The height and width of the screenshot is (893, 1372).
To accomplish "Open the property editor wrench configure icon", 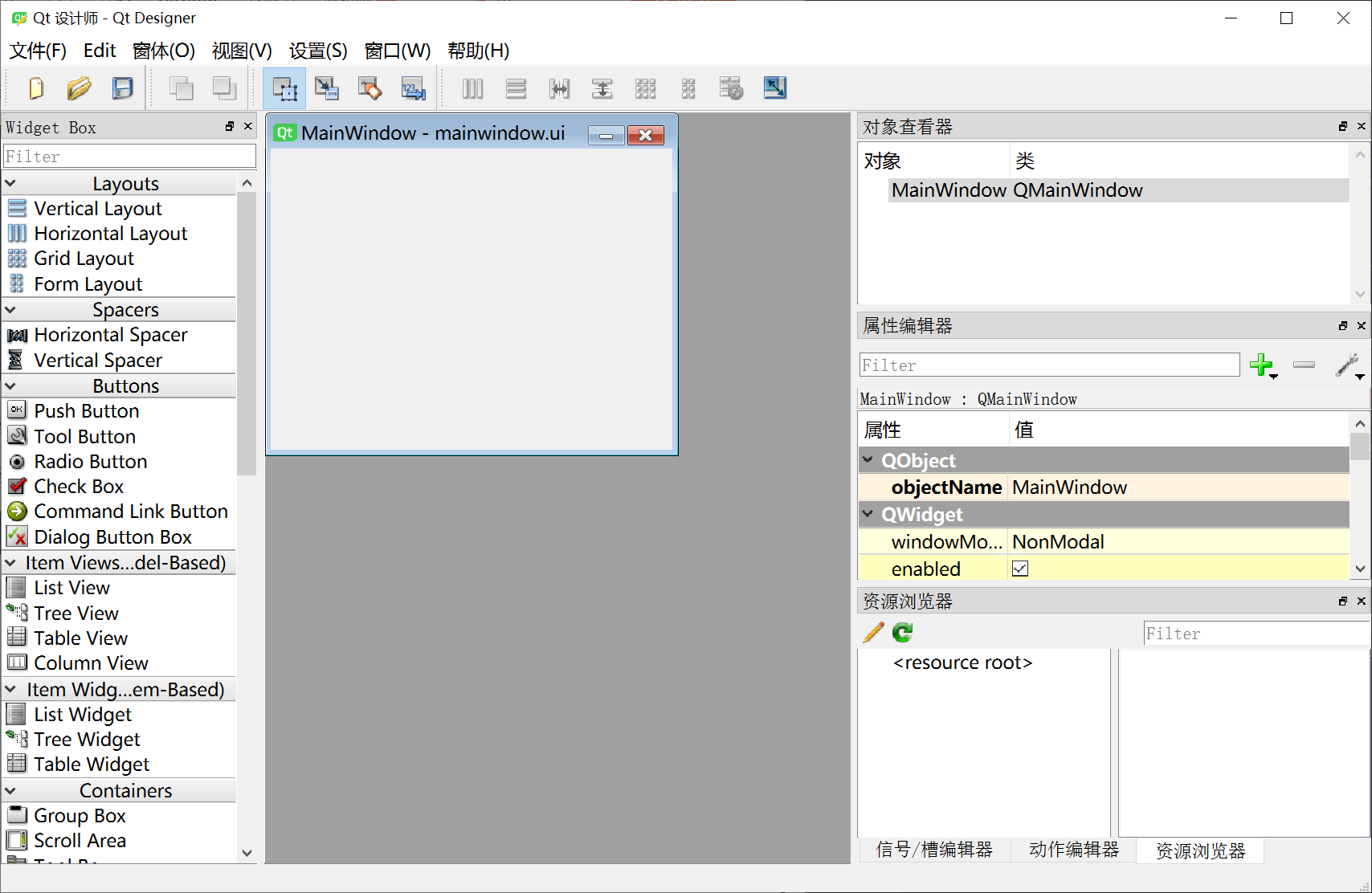I will tap(1348, 365).
